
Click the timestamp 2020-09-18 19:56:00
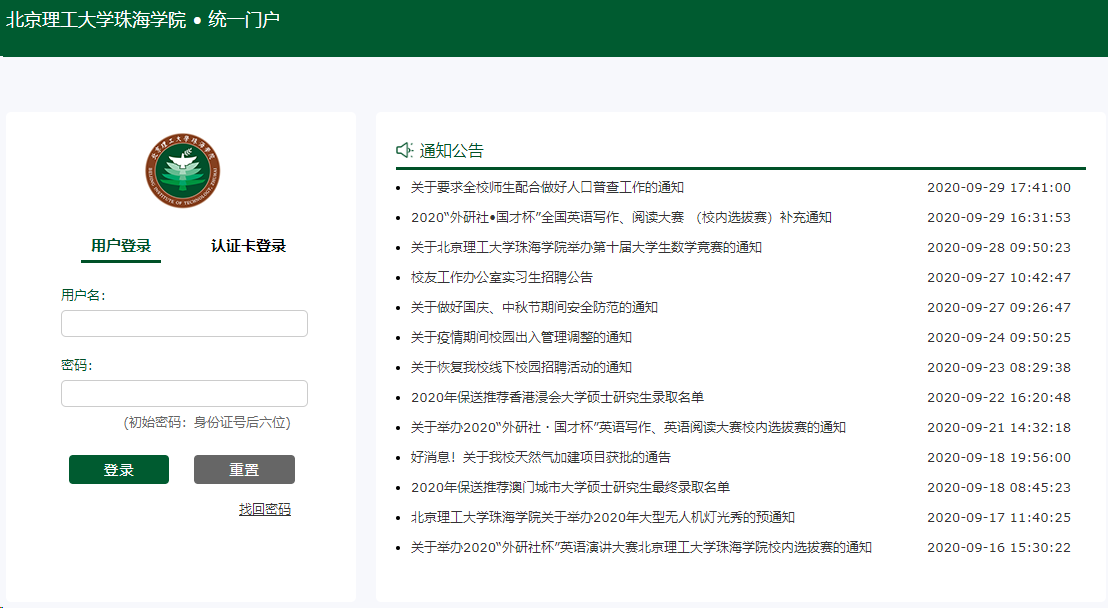click(x=999, y=457)
